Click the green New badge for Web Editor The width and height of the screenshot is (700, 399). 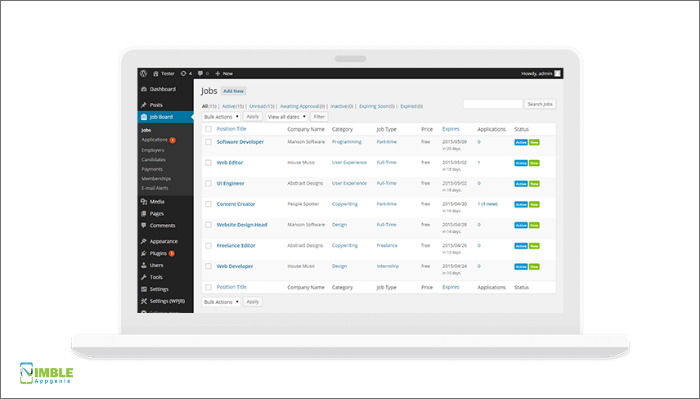click(534, 163)
